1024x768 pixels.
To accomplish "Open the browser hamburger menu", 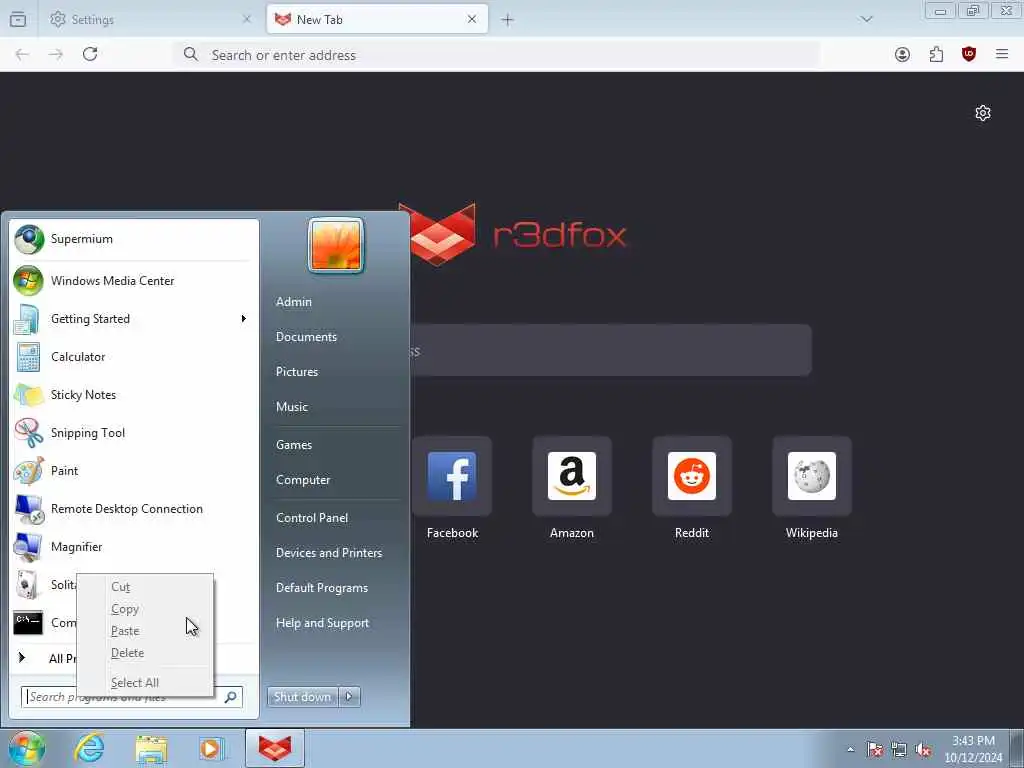I will (x=1002, y=54).
